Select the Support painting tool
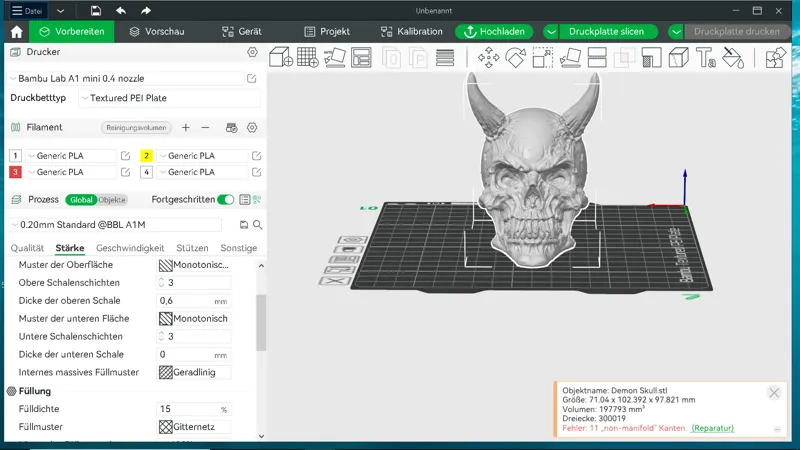 click(652, 57)
